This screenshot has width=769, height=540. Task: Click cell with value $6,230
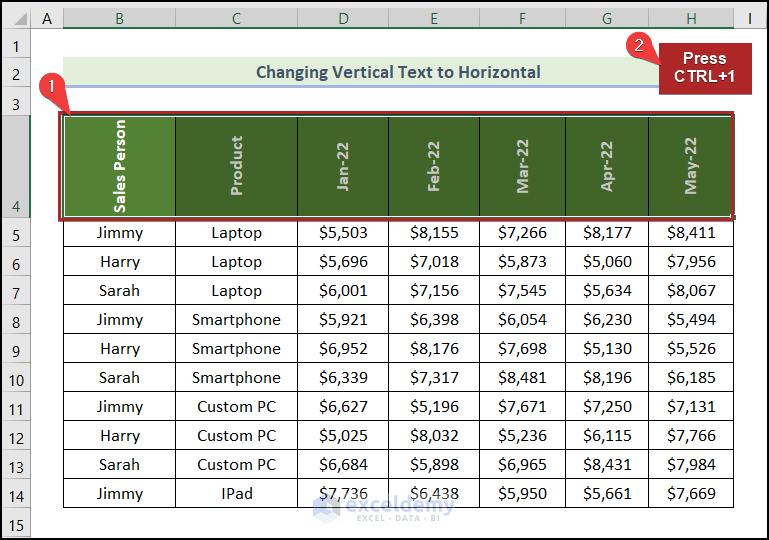pyautogui.click(x=607, y=319)
